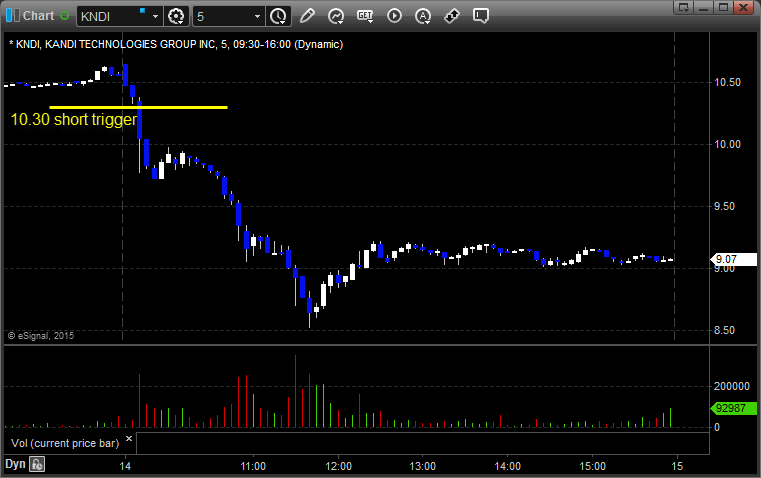Screen dimensions: 761x478
Task: Click the Dyn dynamic scaling button
Action: pyautogui.click(x=15, y=464)
